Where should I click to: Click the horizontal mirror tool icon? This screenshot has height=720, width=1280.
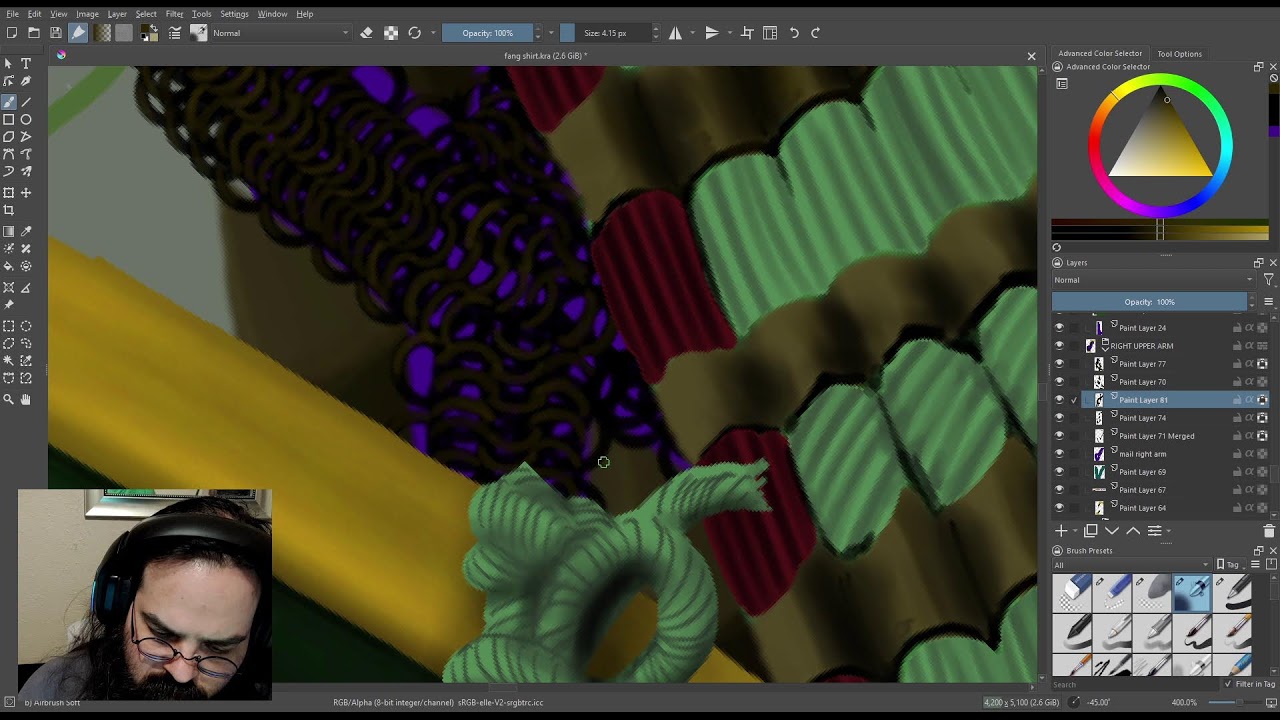click(675, 33)
